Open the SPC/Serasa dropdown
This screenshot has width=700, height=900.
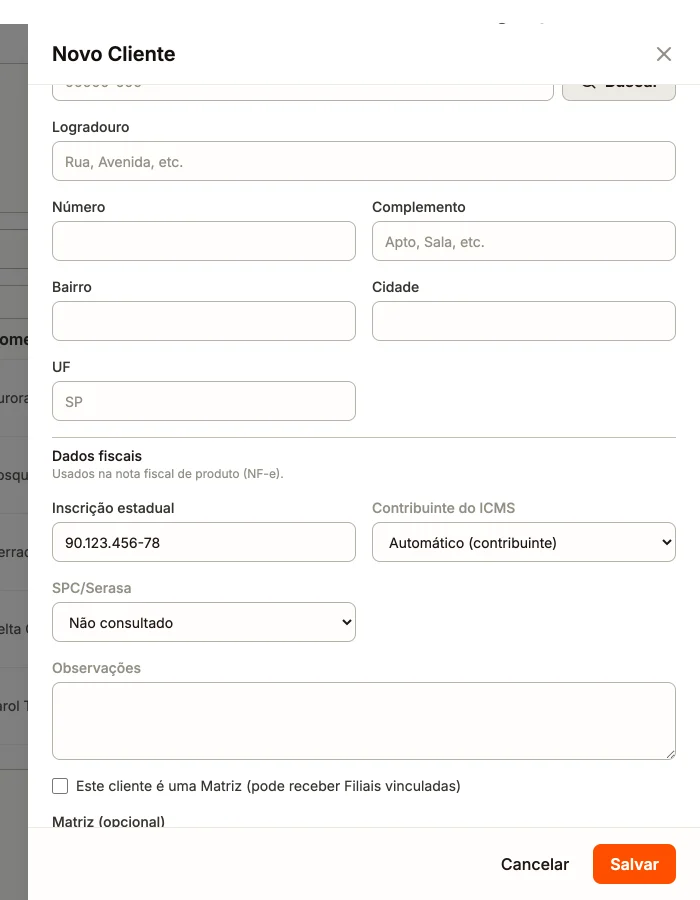coord(204,622)
